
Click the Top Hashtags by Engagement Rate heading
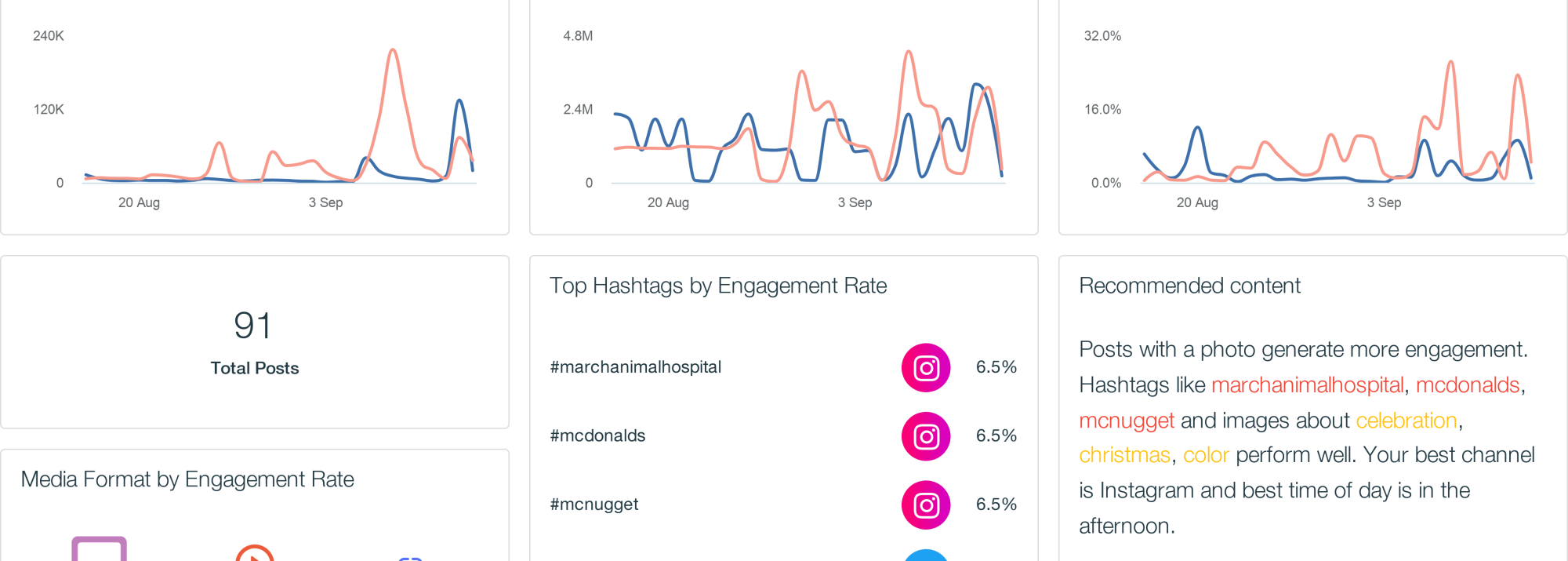[717, 286]
